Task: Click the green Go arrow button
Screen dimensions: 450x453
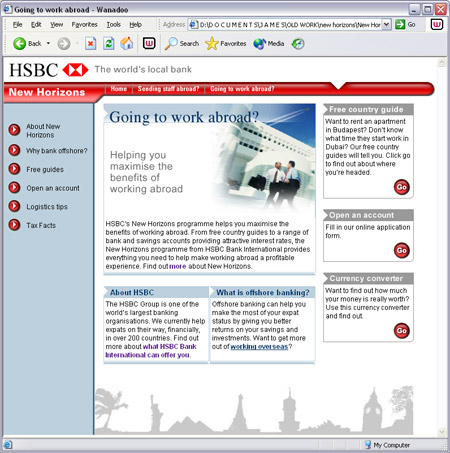Action: click(x=405, y=24)
